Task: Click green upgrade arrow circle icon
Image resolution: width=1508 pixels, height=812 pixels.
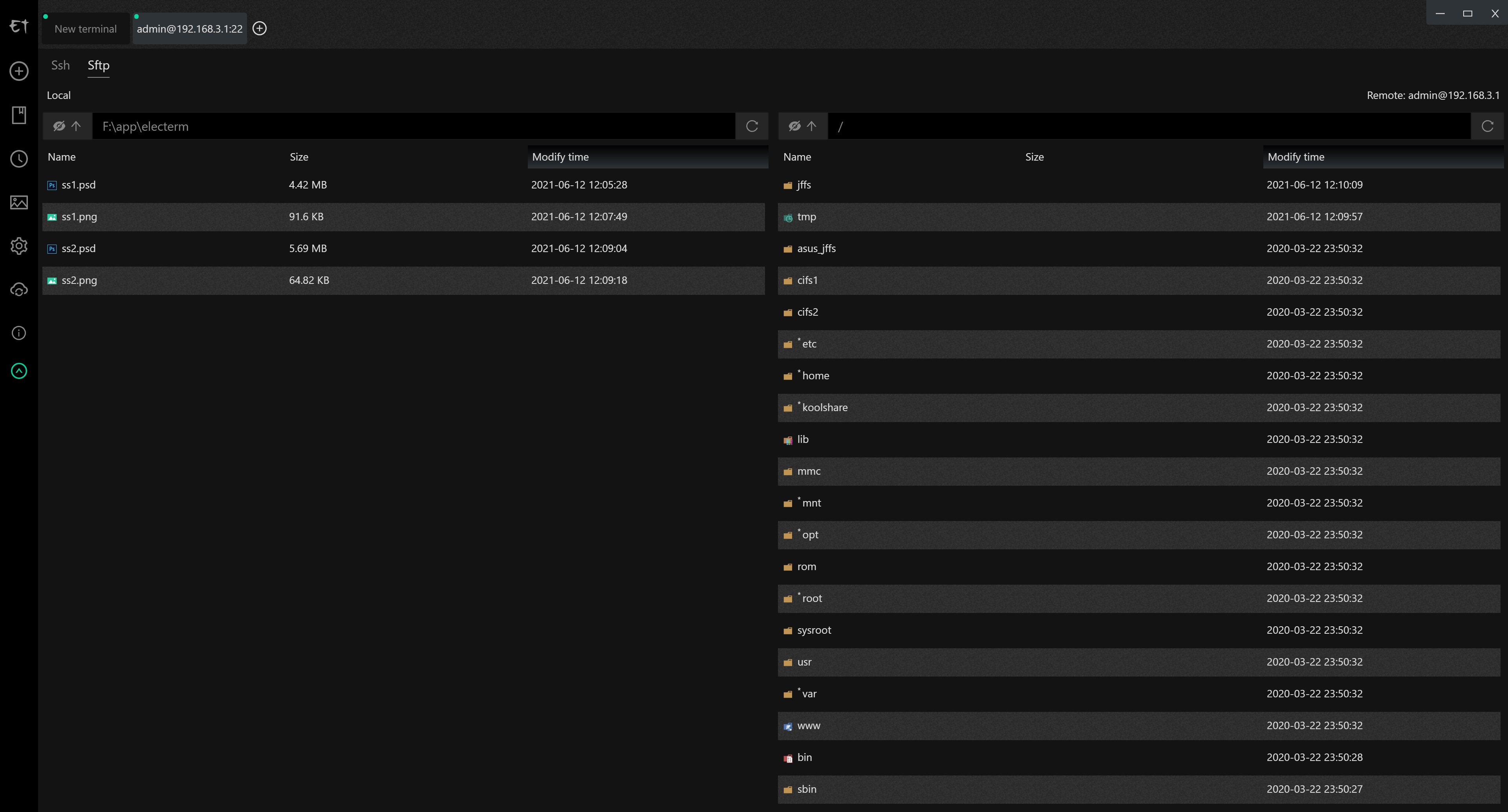Action: point(19,371)
